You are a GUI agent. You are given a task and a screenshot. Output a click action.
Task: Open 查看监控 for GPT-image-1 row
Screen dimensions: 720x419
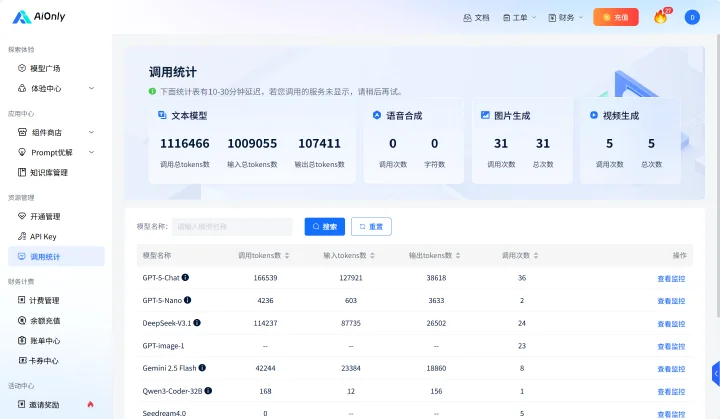pyautogui.click(x=671, y=346)
